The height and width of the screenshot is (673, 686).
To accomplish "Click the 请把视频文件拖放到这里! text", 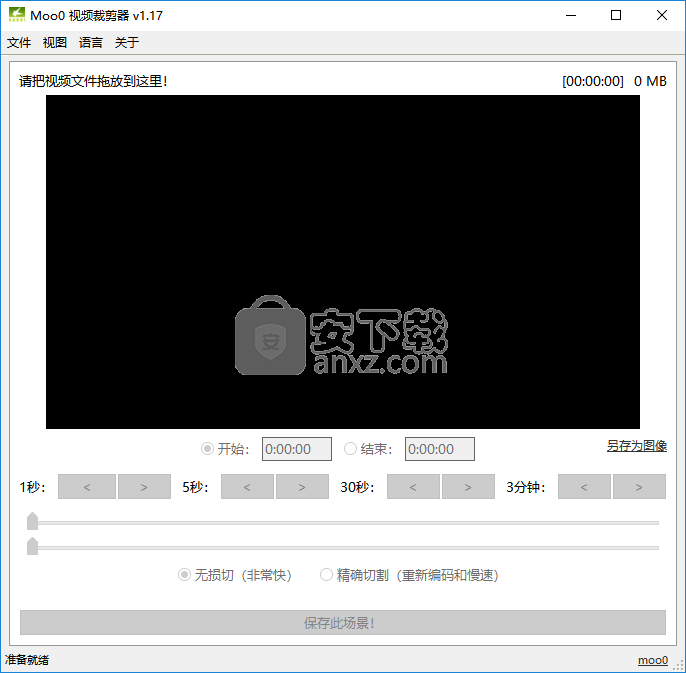I will click(93, 81).
